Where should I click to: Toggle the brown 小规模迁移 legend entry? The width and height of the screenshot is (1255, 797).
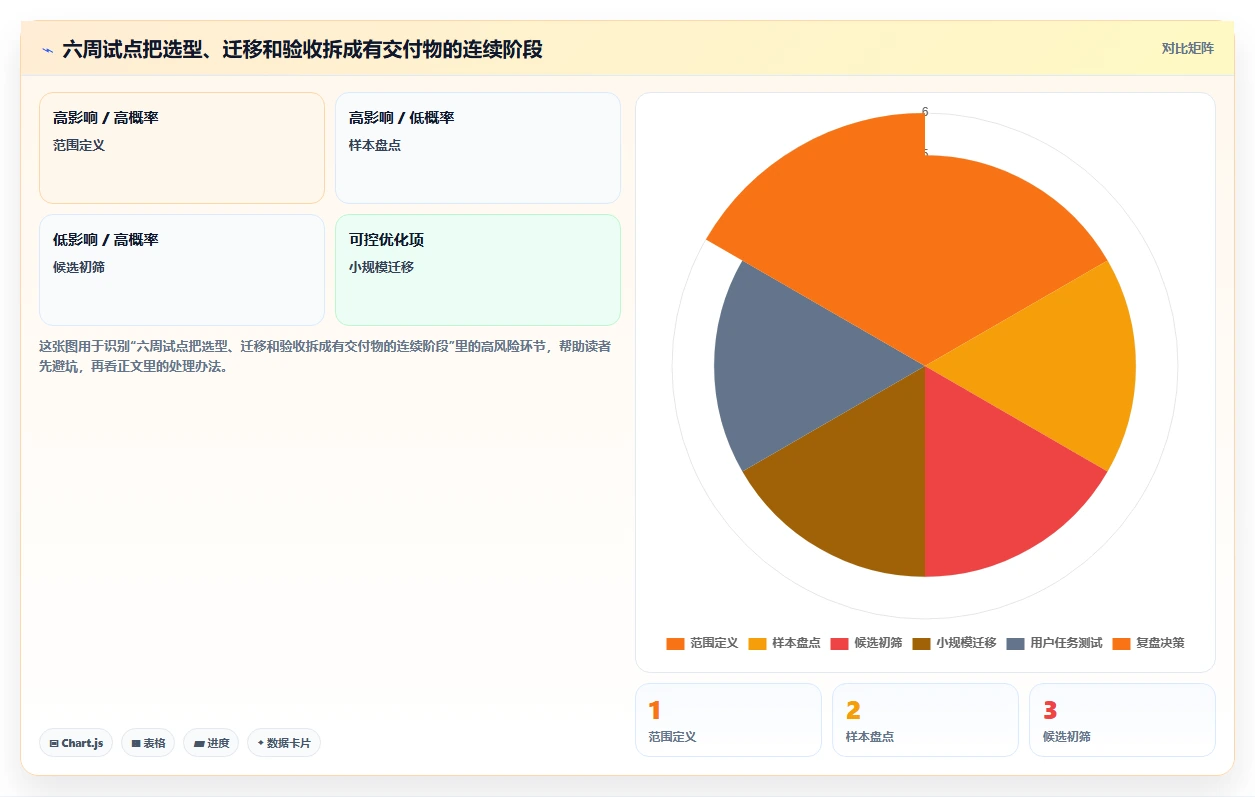tap(954, 643)
